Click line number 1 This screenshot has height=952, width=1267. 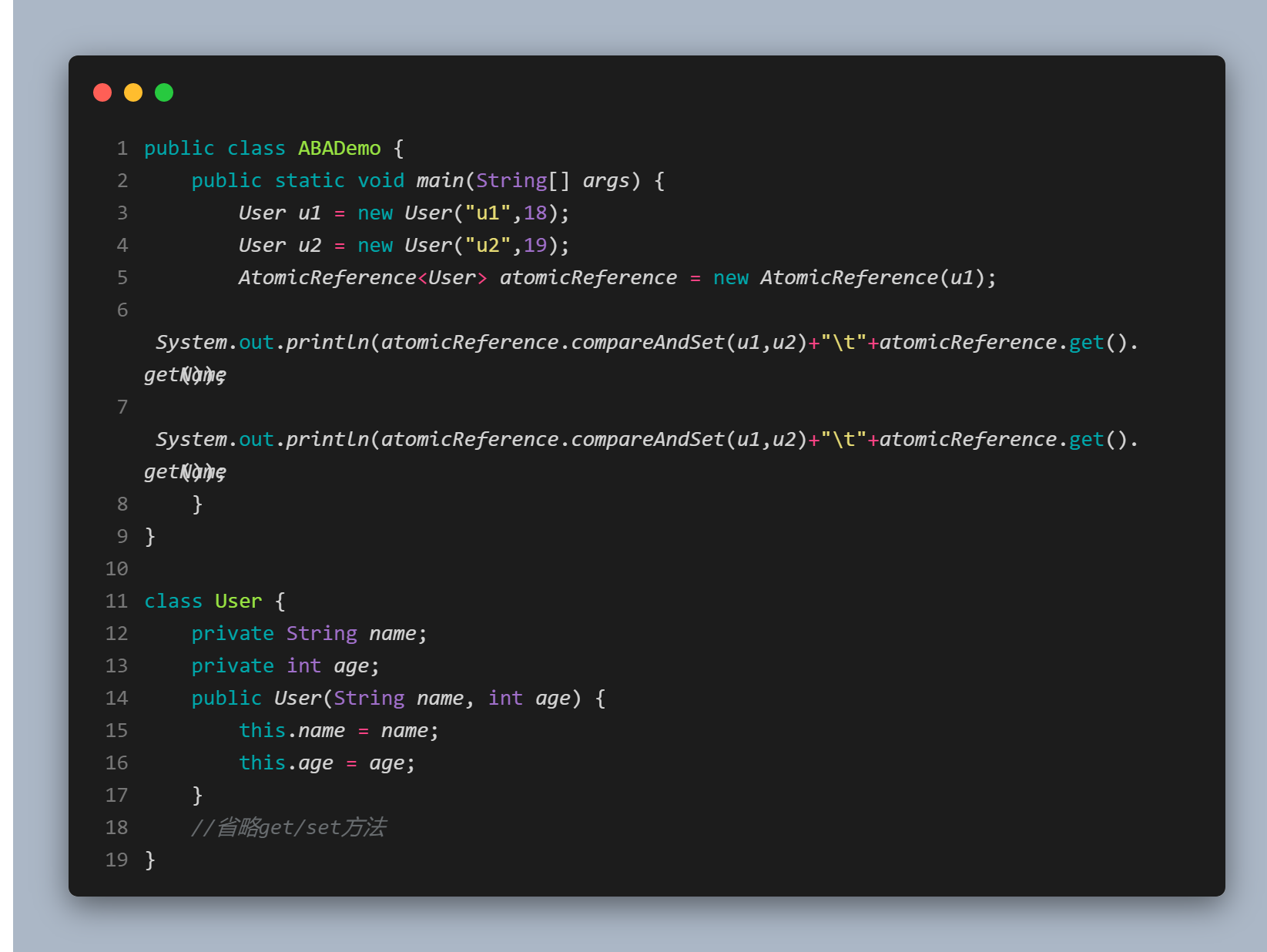pyautogui.click(x=122, y=148)
